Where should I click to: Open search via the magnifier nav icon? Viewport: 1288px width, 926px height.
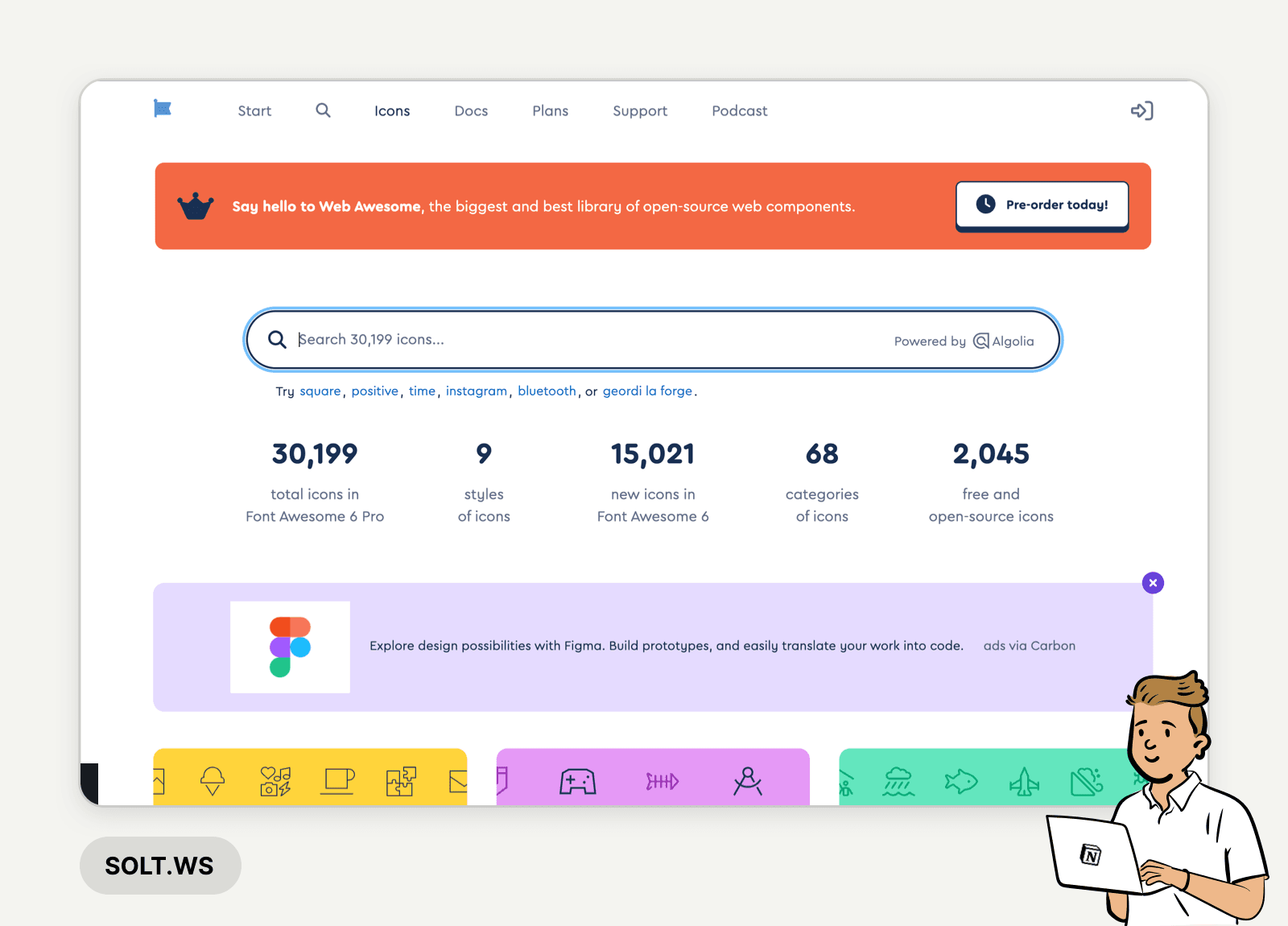coord(323,110)
